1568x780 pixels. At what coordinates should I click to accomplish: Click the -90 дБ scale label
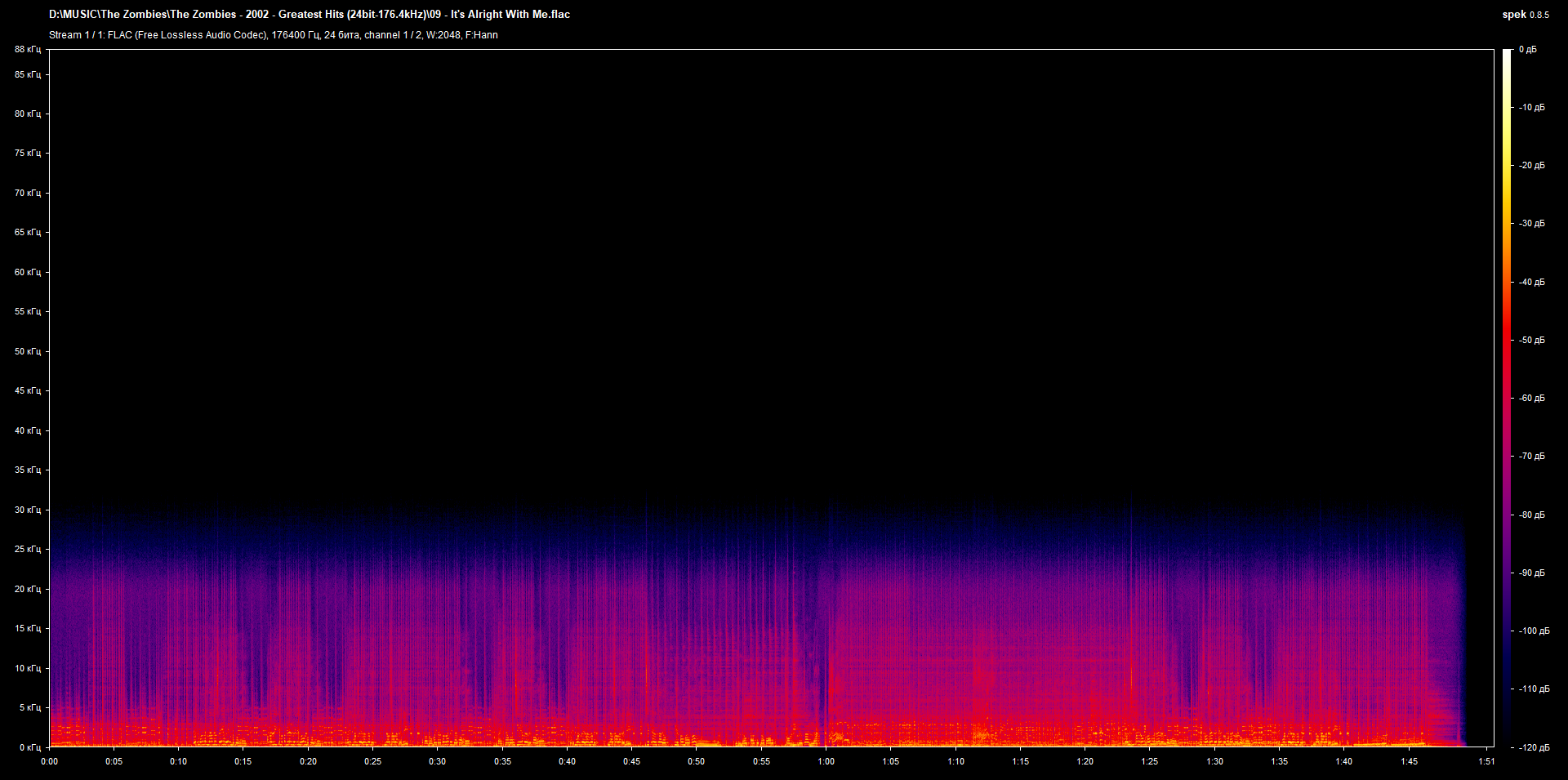pos(1532,573)
